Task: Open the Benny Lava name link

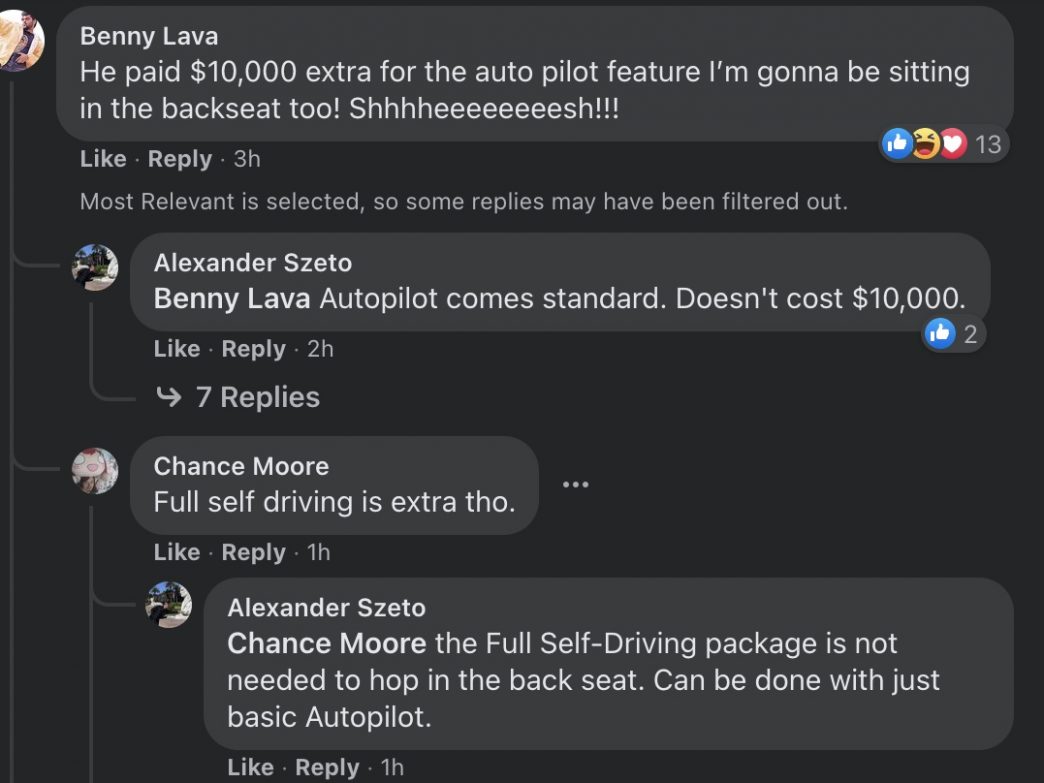Action: (149, 36)
